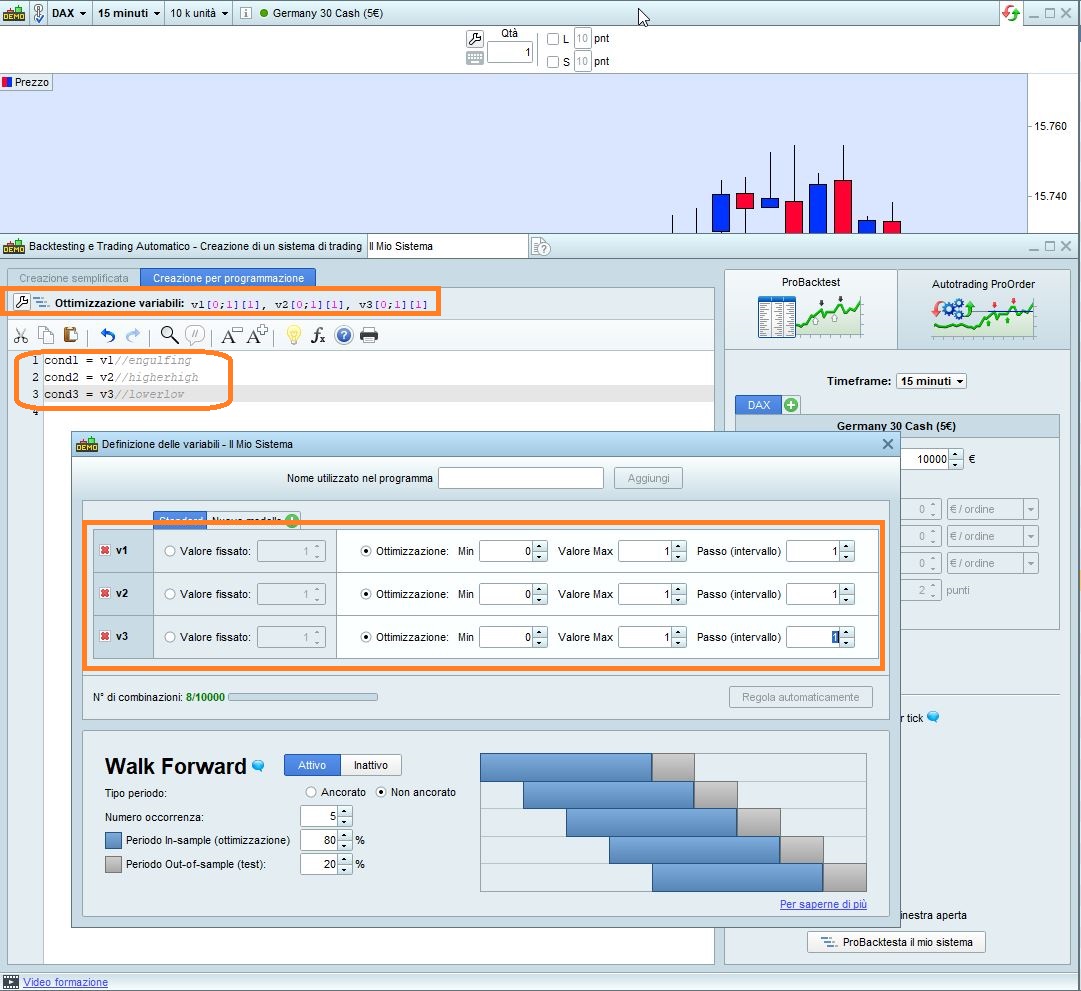Undo the last edit with the blue arrow
The width and height of the screenshot is (1081, 991).
(x=108, y=335)
